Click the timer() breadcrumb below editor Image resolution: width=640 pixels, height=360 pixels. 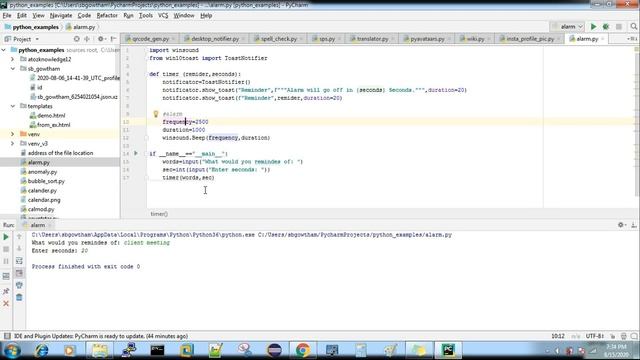tap(159, 214)
